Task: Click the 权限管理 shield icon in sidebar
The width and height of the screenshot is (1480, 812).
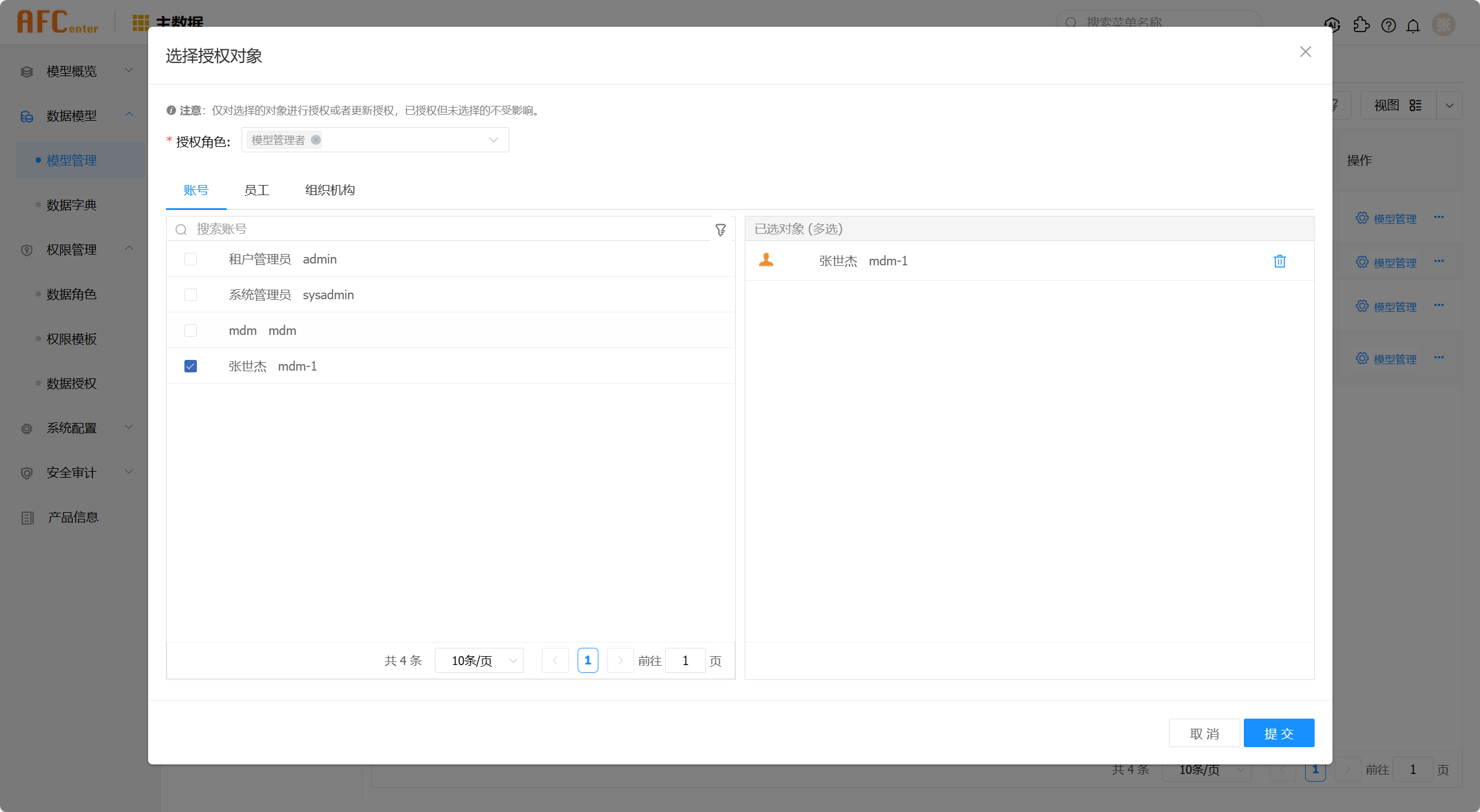Action: click(x=27, y=250)
